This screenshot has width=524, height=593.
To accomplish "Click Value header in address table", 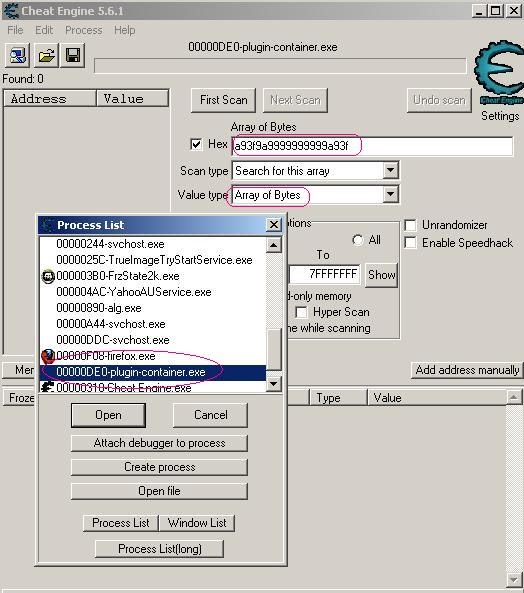I will (437, 398).
